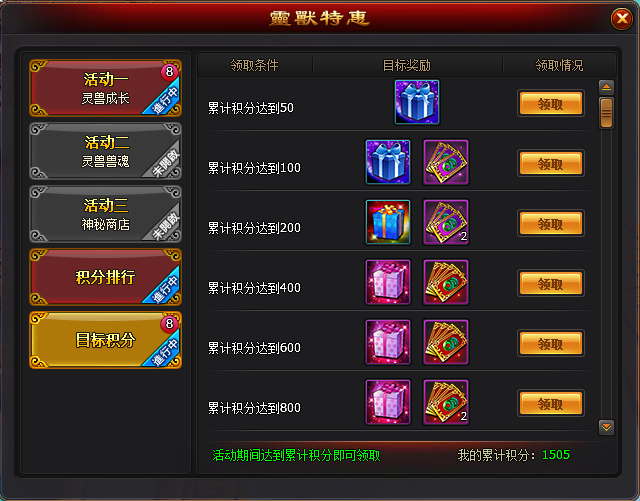Open the 积分排行 ranking tab
This screenshot has width=640, height=501.
point(105,277)
